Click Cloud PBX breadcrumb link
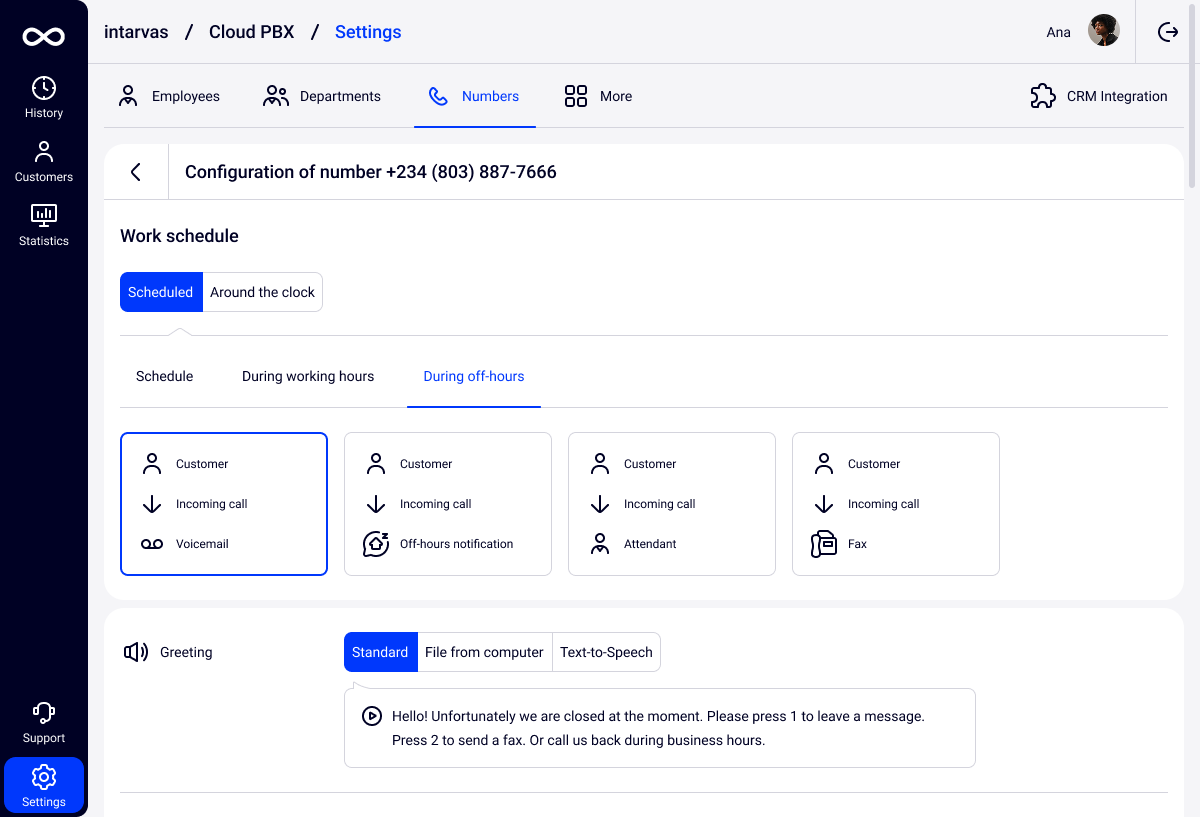 coord(251,32)
